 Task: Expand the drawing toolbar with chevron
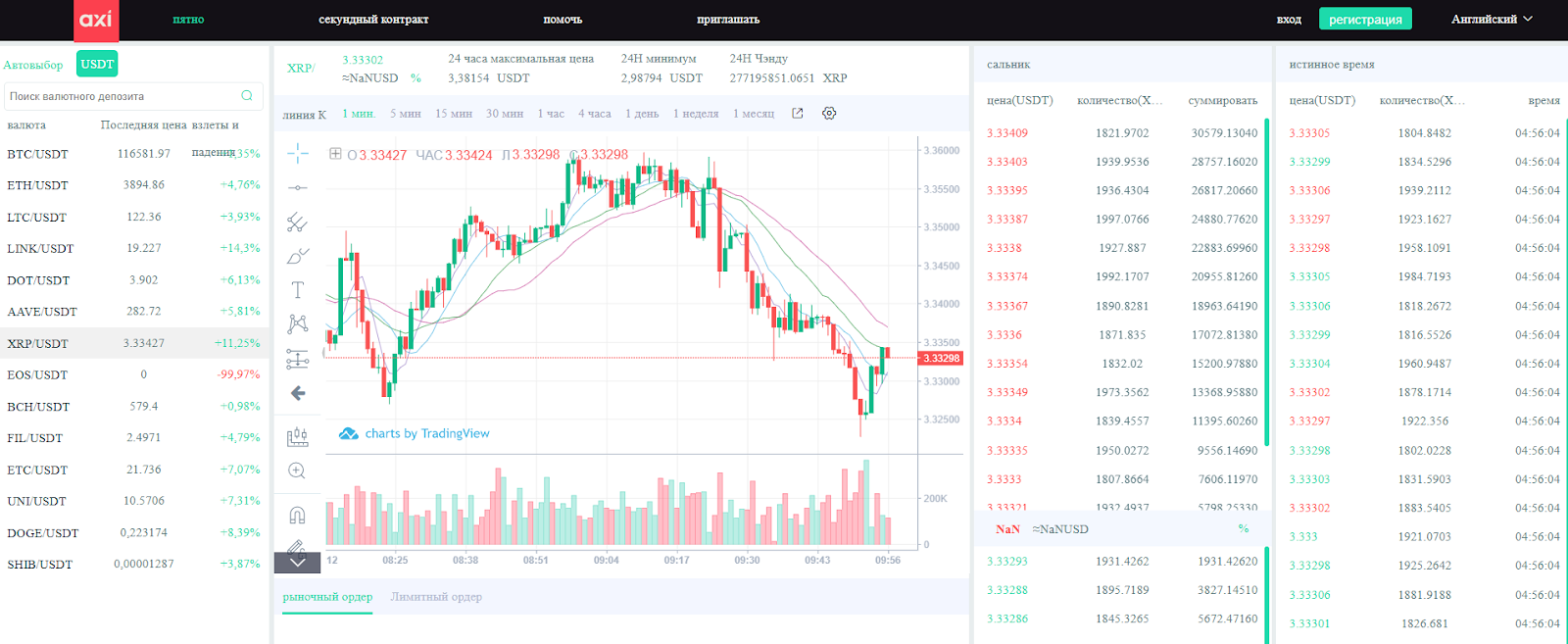coord(298,563)
